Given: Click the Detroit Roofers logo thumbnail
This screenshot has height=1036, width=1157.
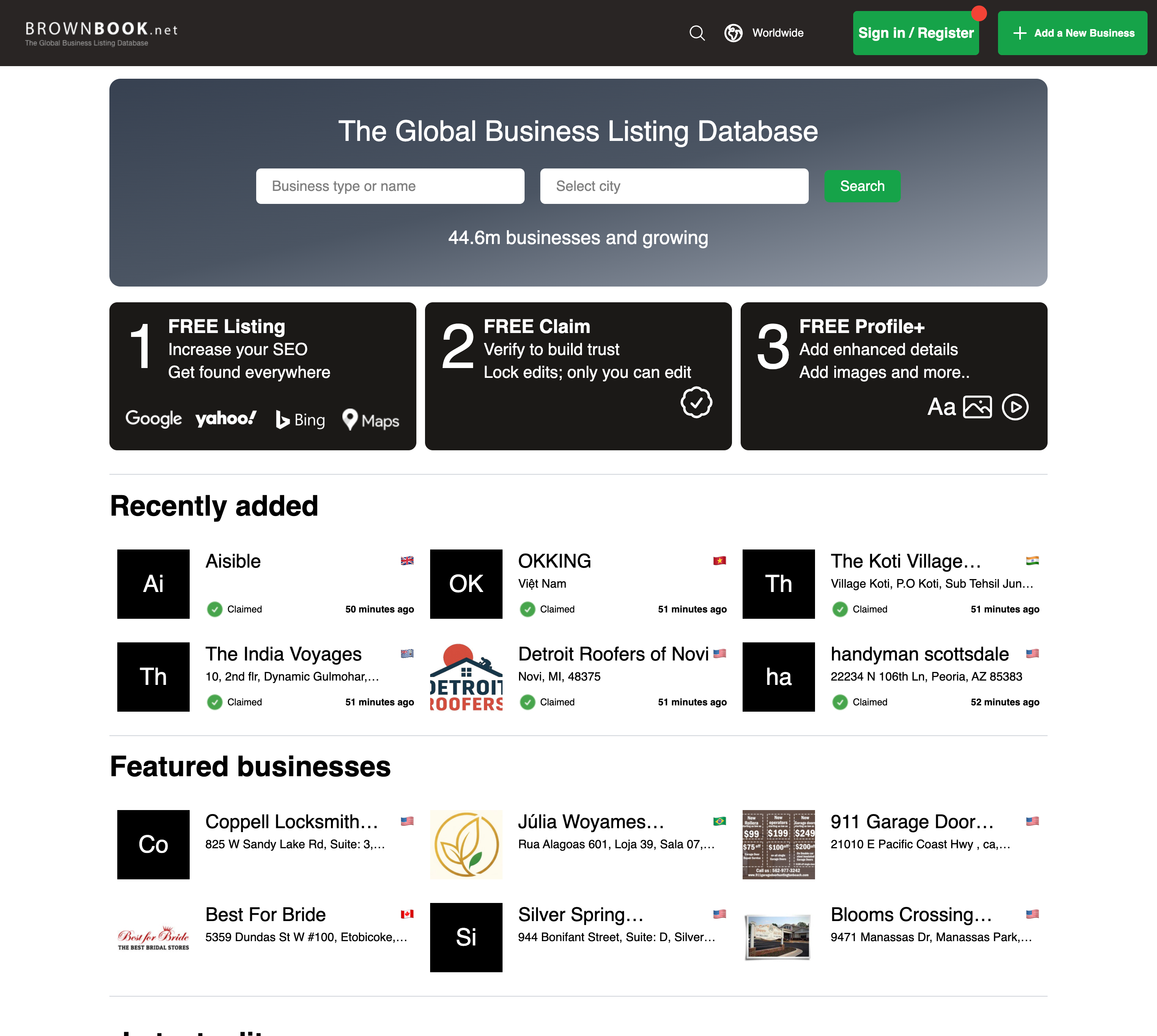Looking at the screenshot, I should 466,677.
